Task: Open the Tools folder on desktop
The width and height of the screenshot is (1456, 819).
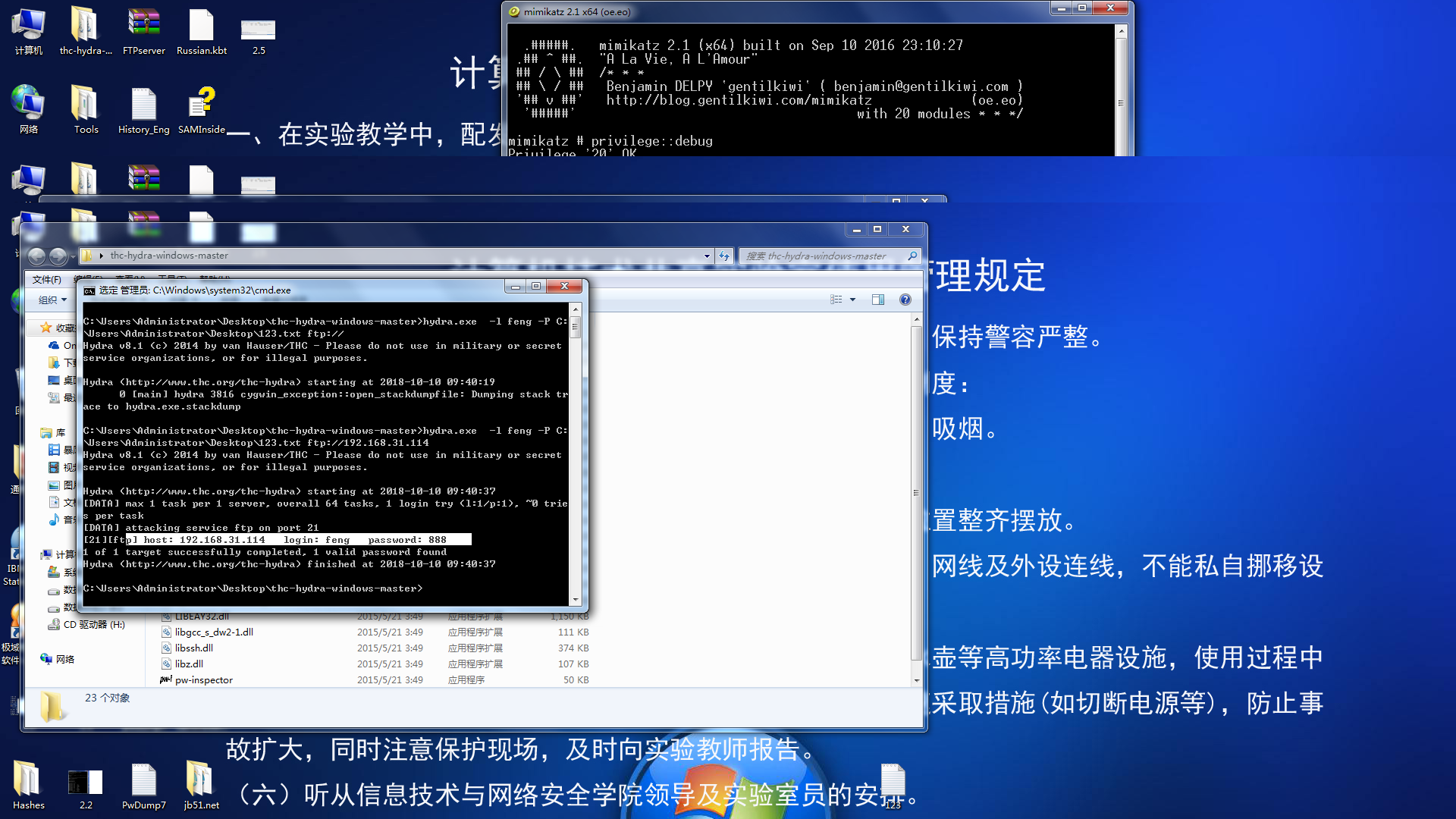Action: 86,110
